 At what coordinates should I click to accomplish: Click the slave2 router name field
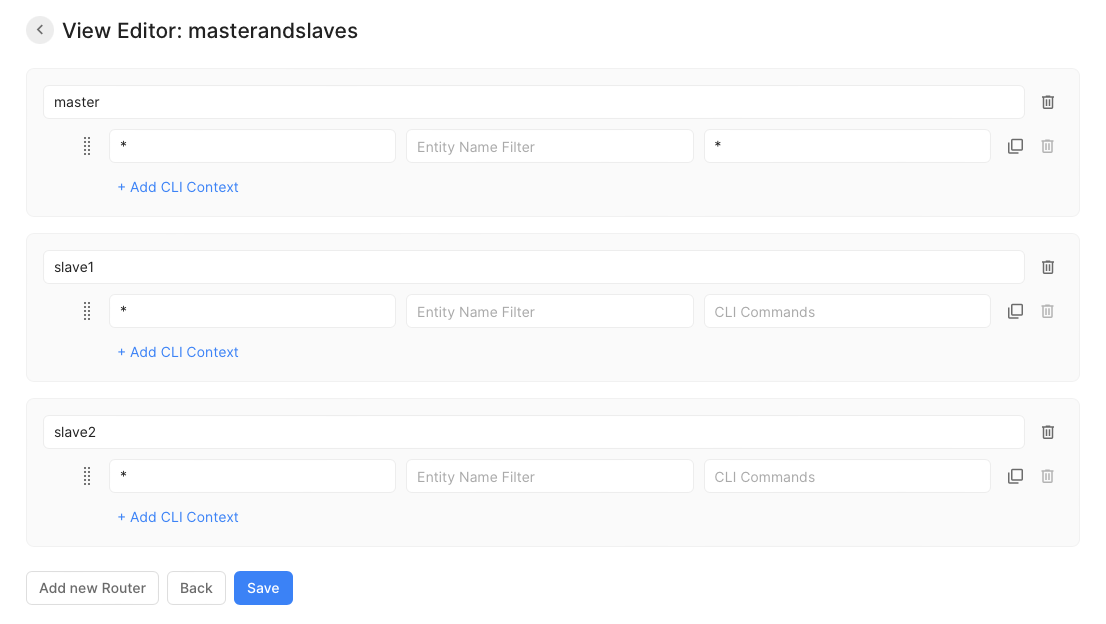click(x=533, y=432)
